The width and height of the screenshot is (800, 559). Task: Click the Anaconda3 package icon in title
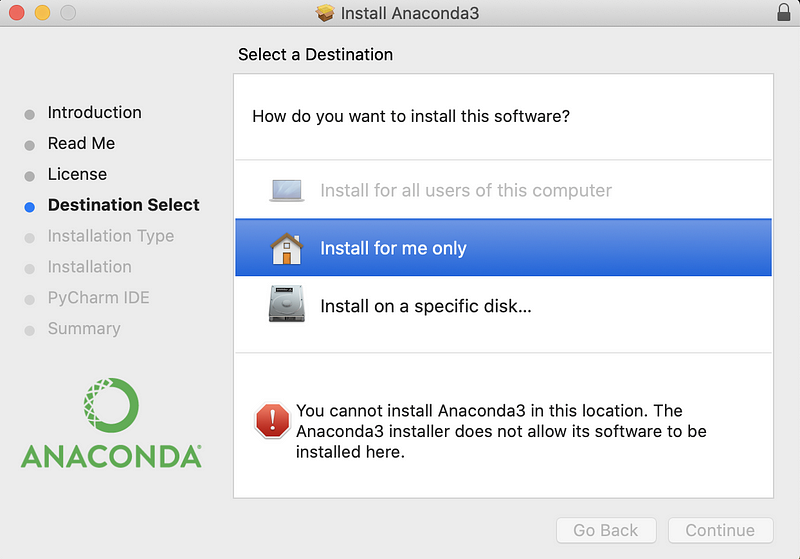point(325,13)
